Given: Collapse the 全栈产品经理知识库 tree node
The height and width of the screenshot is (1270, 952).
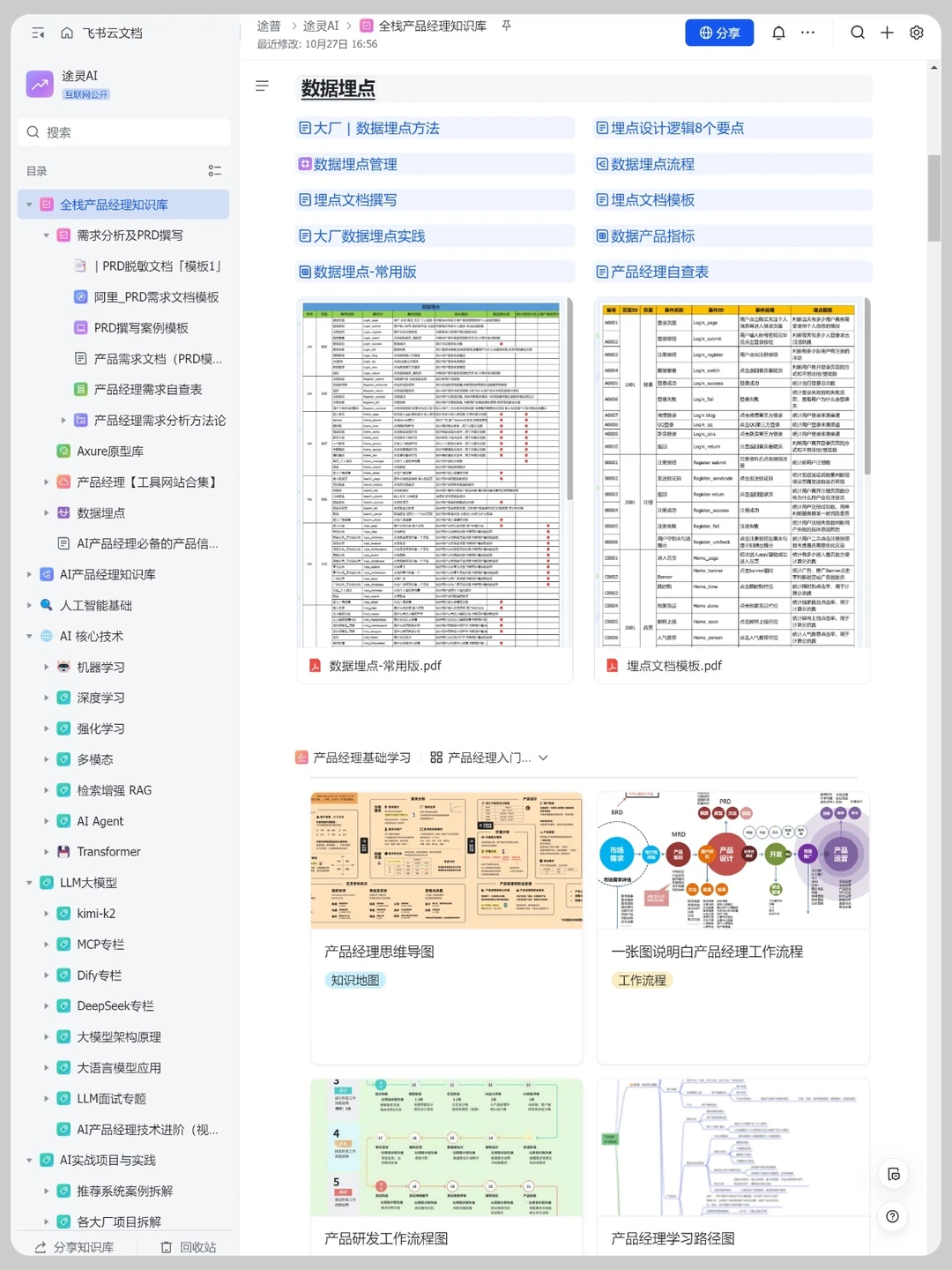Looking at the screenshot, I should tap(29, 205).
